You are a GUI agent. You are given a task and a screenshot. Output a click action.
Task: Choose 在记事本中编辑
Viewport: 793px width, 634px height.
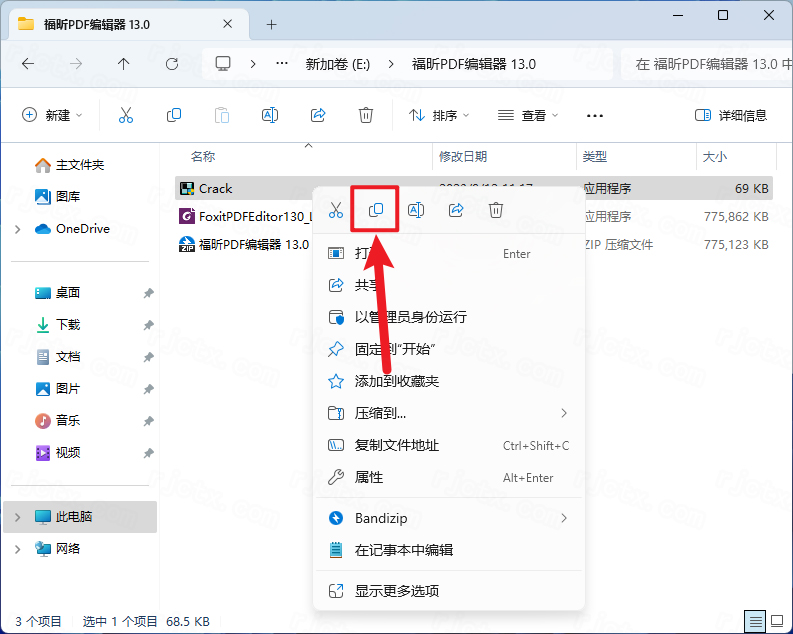449,550
